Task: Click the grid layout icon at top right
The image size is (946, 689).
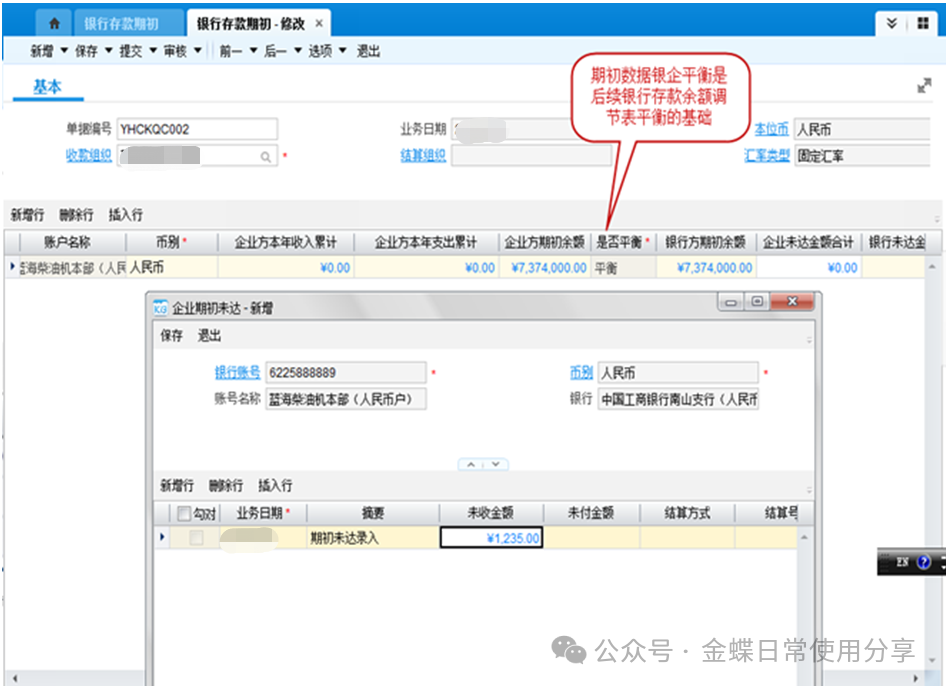Action: (922, 24)
